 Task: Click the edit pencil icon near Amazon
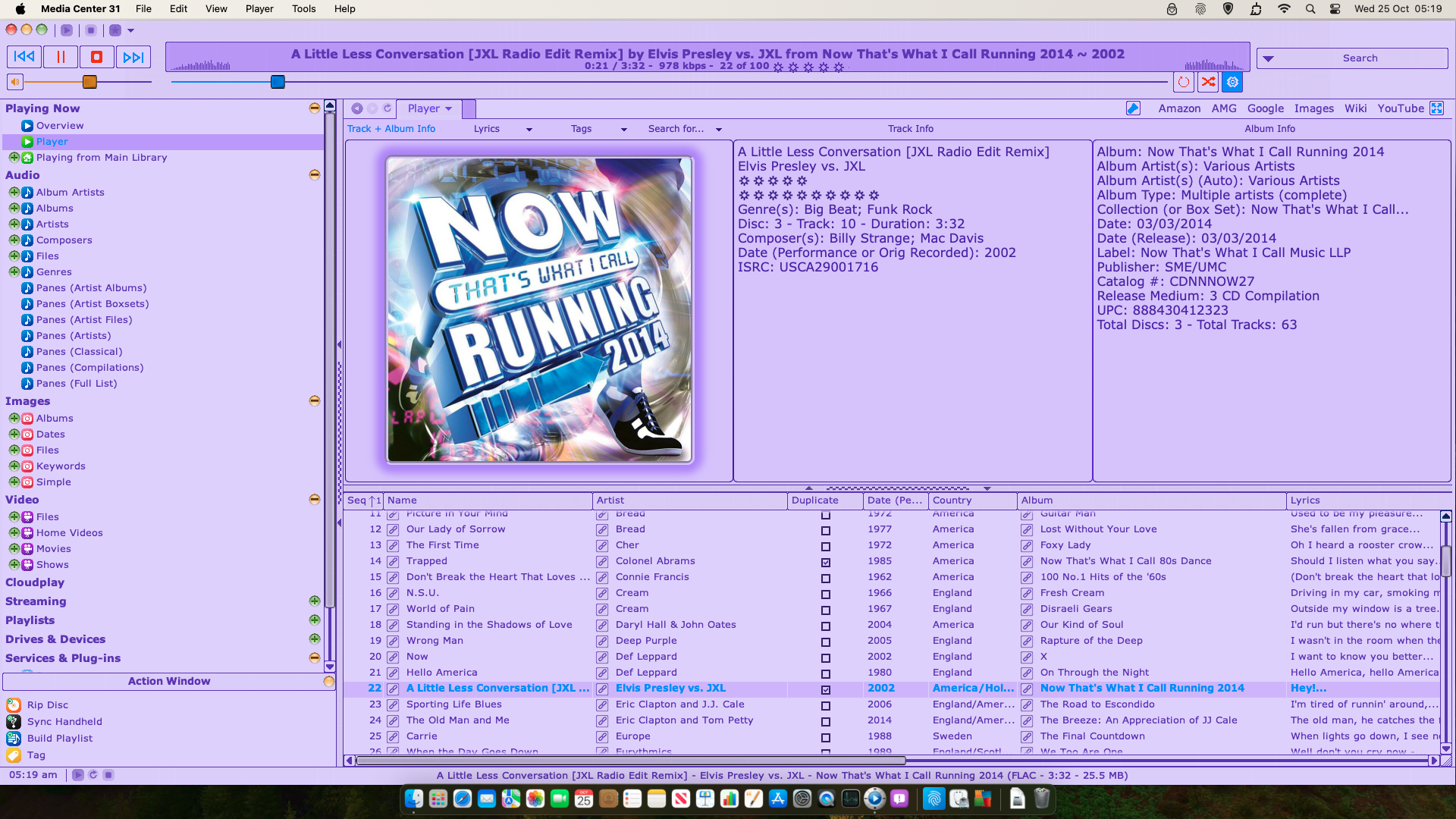point(1133,108)
